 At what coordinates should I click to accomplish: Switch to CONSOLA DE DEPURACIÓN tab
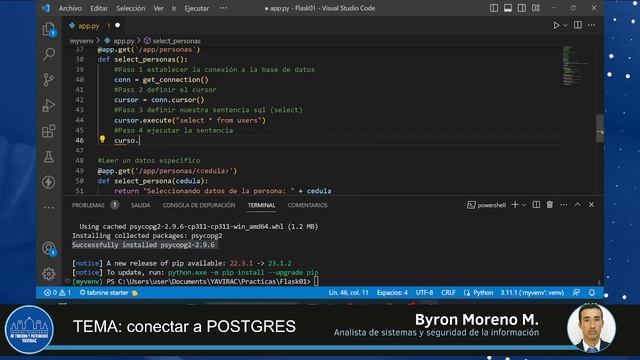199,205
